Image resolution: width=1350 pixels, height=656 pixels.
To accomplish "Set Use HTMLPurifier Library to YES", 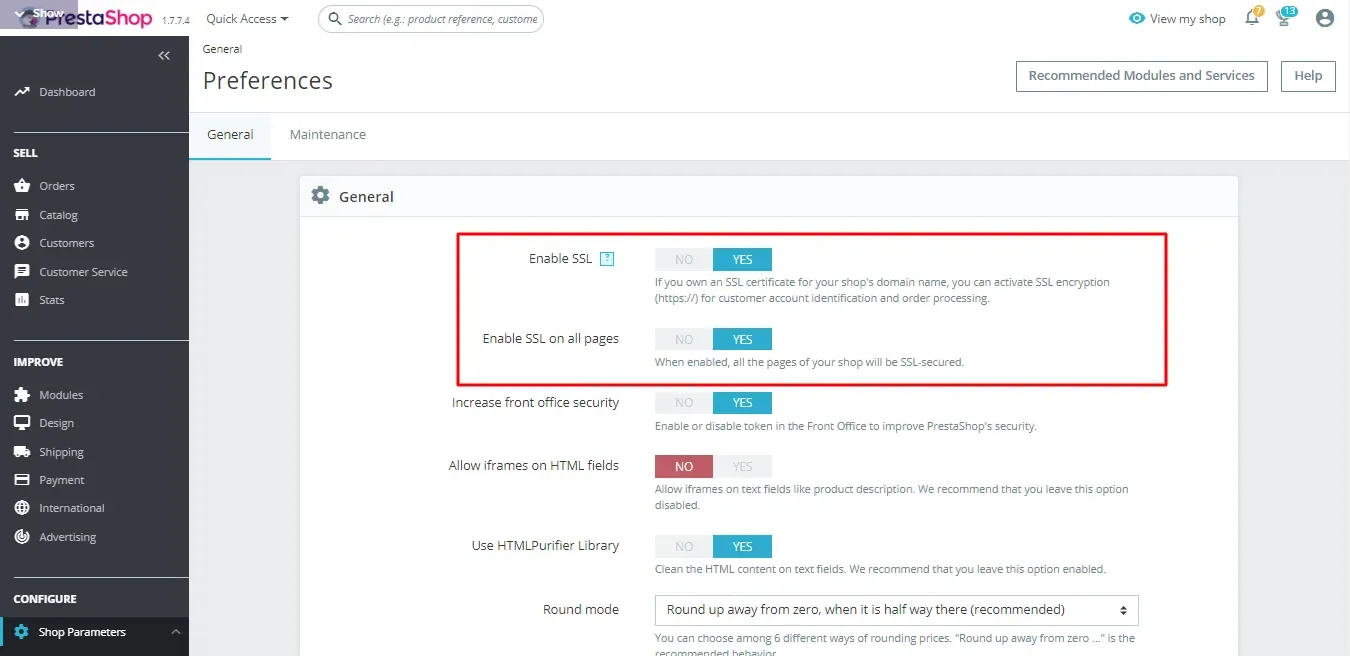I will [742, 546].
